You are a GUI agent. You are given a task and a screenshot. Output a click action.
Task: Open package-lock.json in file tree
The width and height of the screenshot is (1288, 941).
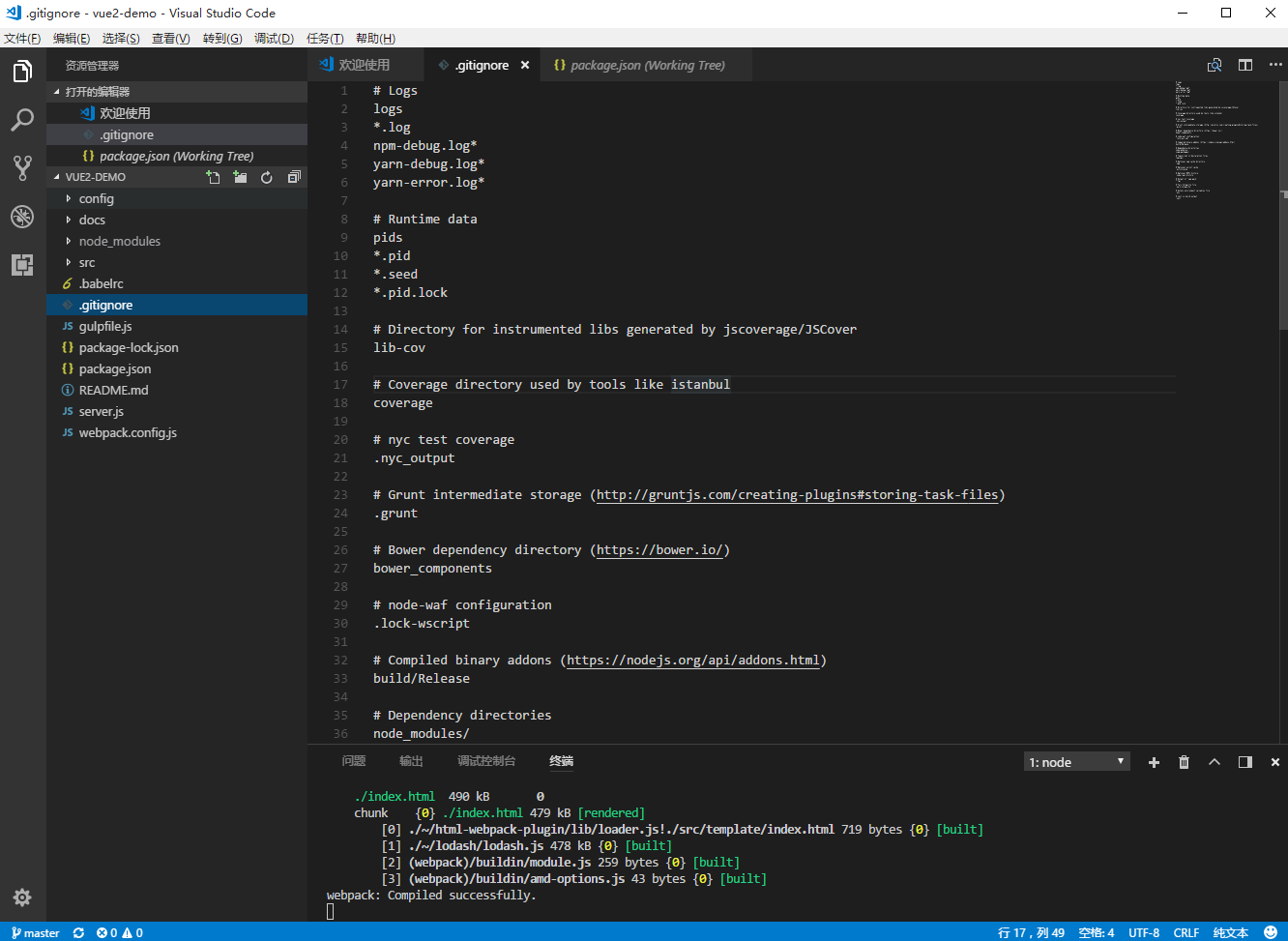pyautogui.click(x=177, y=347)
